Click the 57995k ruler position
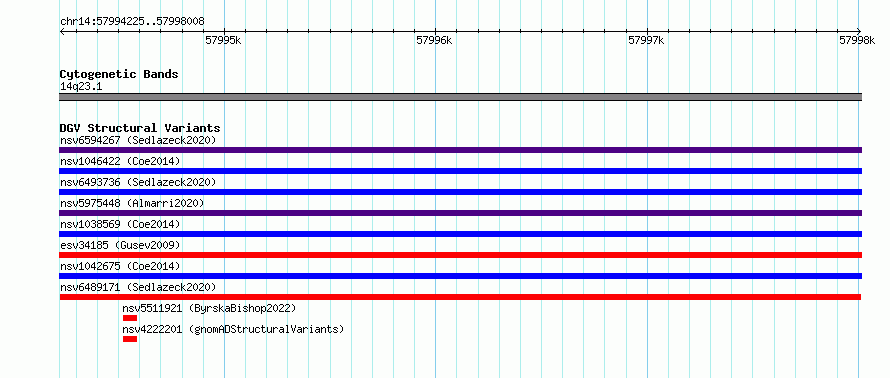Viewport: 890px width, 378px height. pyautogui.click(x=224, y=40)
